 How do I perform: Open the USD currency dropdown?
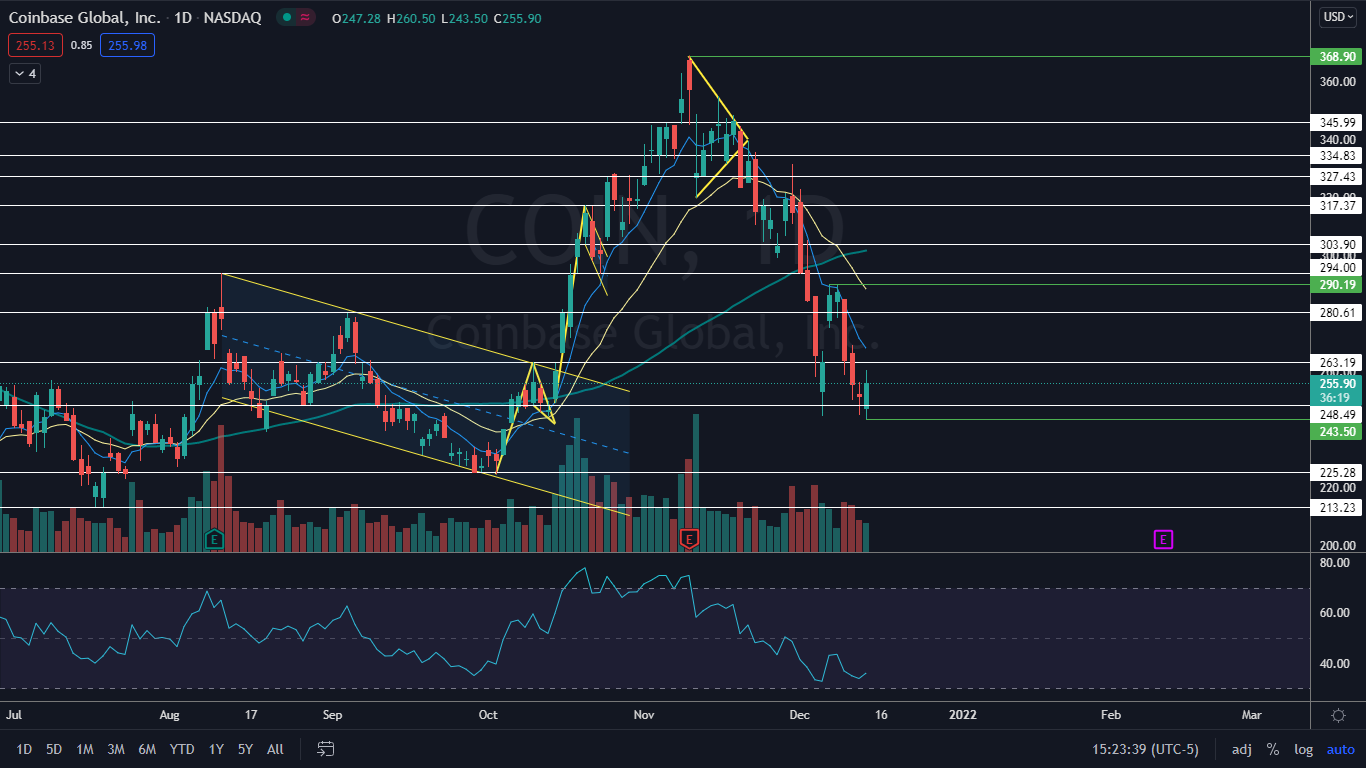point(1338,17)
